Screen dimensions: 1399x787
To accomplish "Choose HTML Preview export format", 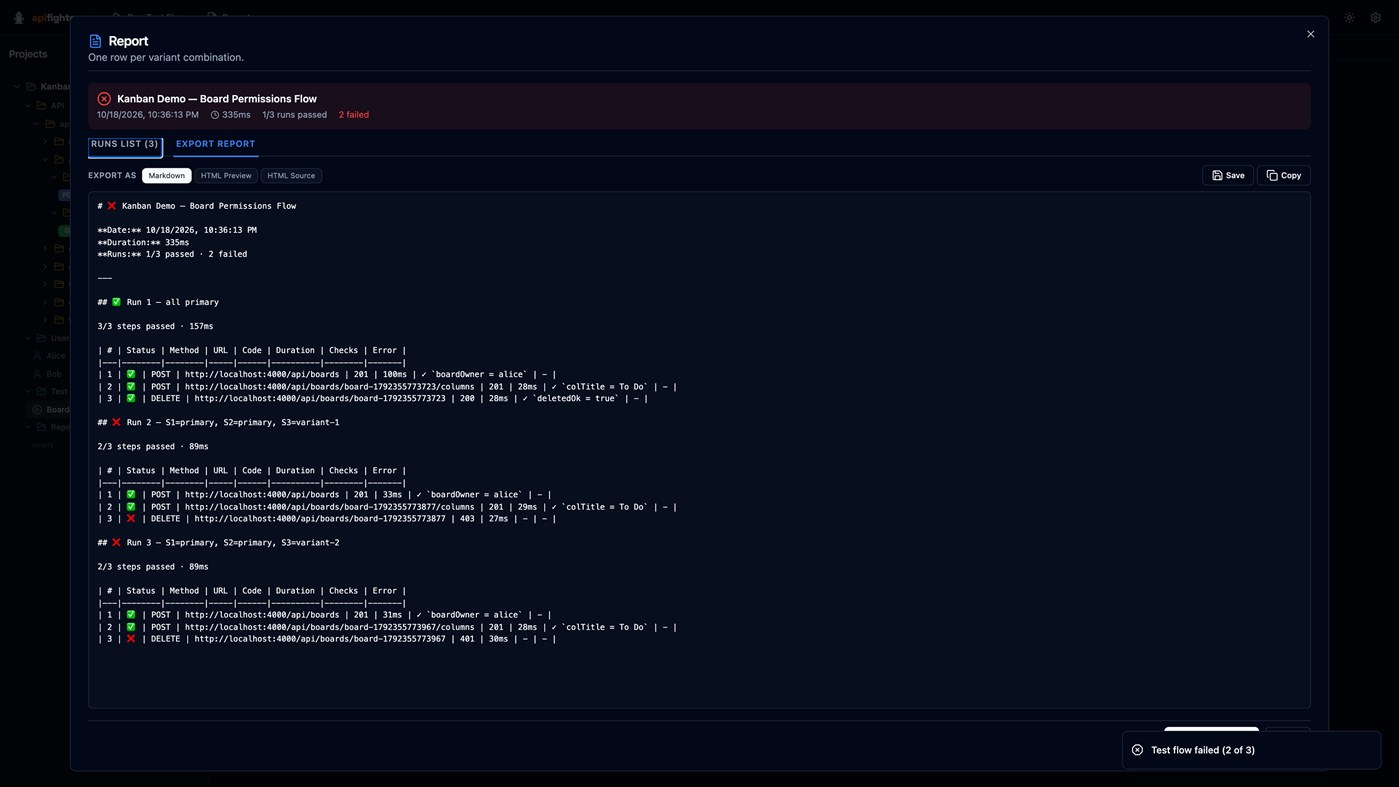I will [226, 176].
